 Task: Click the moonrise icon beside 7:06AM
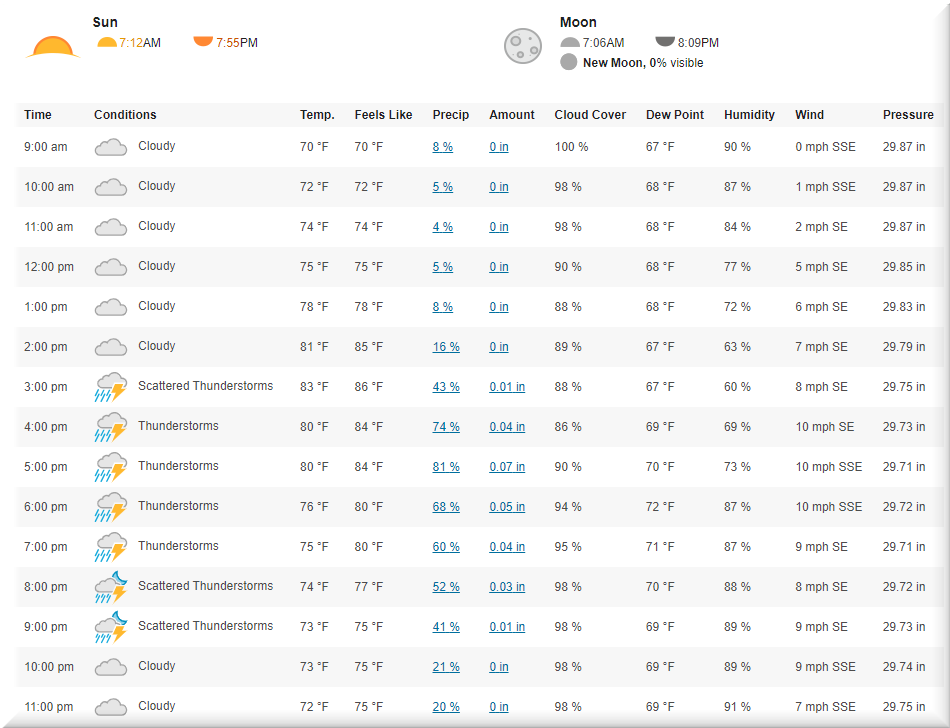coord(570,43)
